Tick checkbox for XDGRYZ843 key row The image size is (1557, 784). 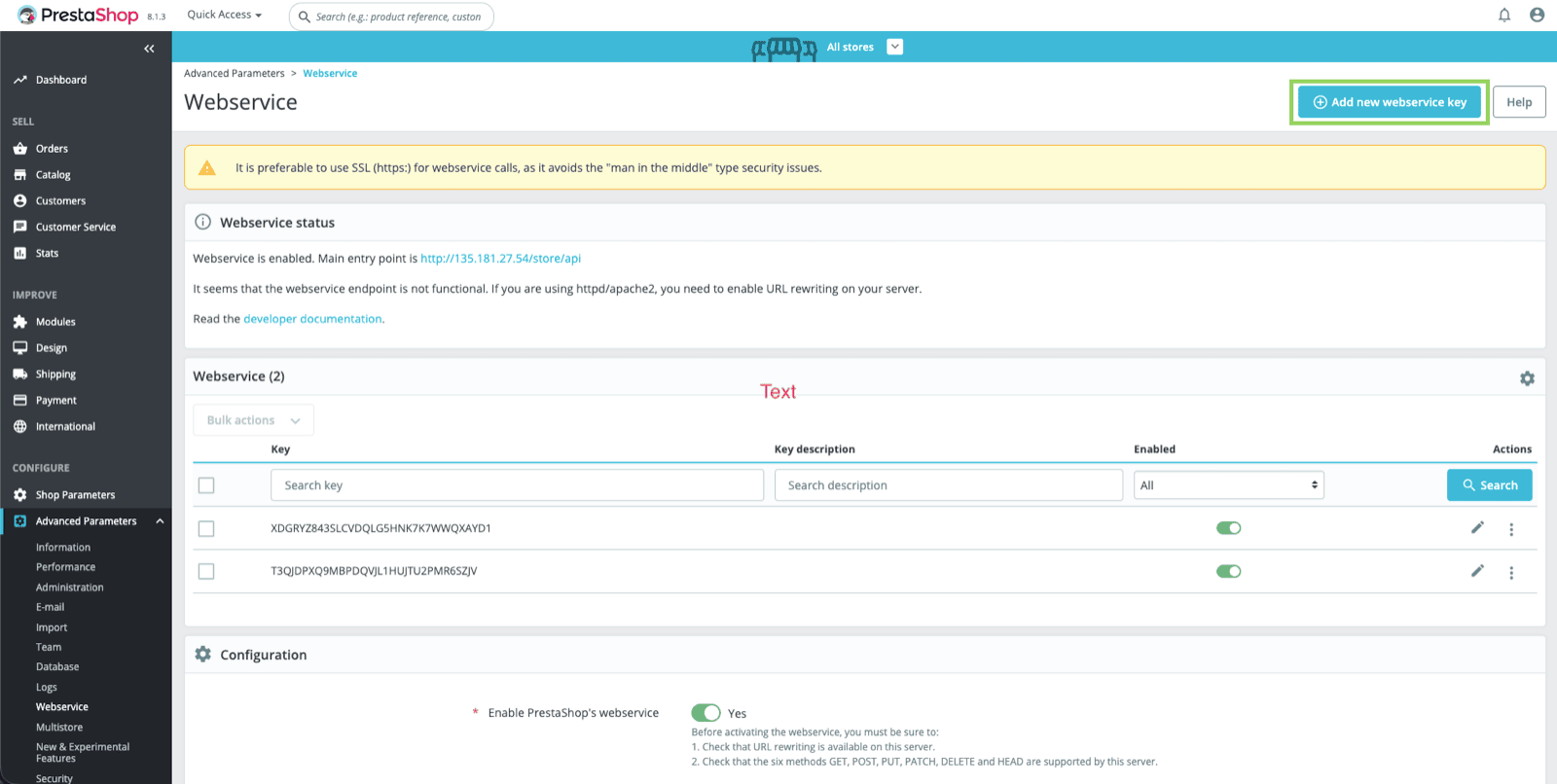click(x=206, y=528)
